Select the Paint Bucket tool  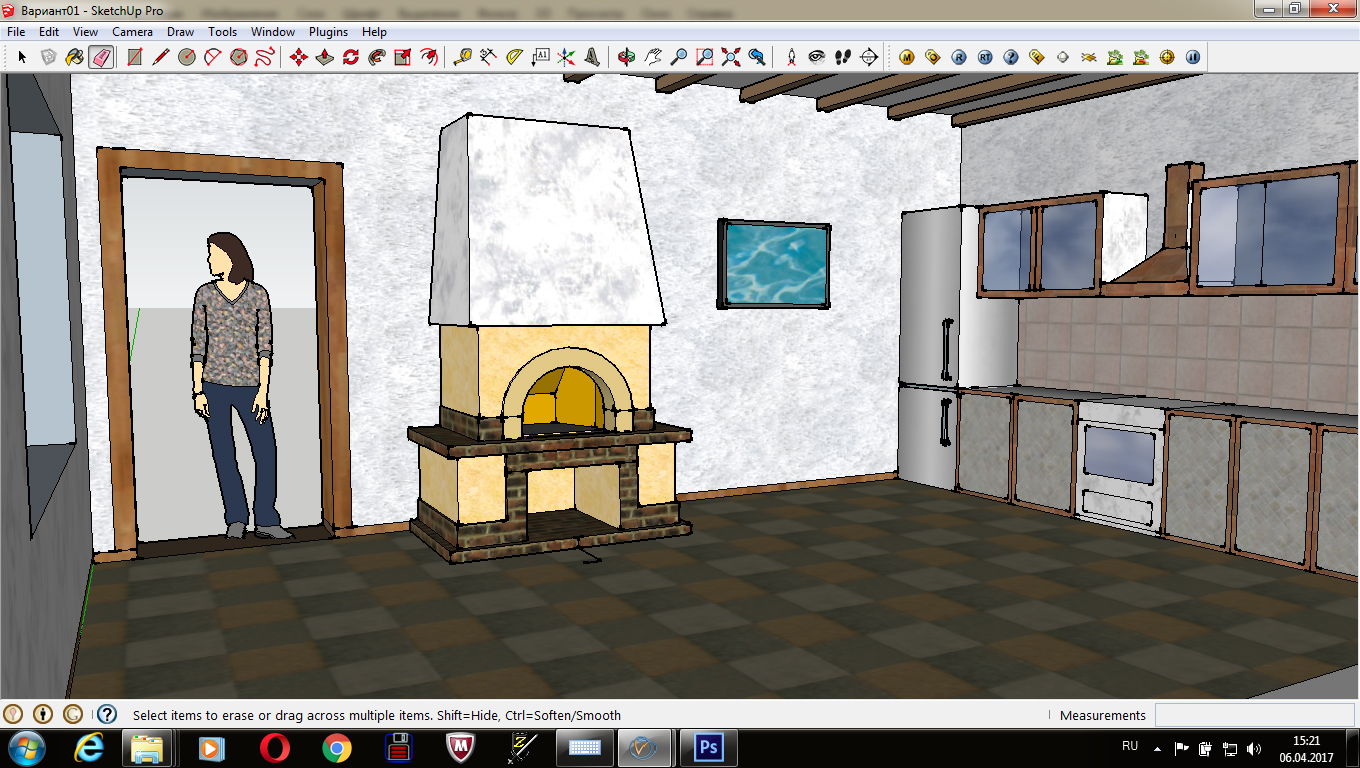(x=74, y=57)
